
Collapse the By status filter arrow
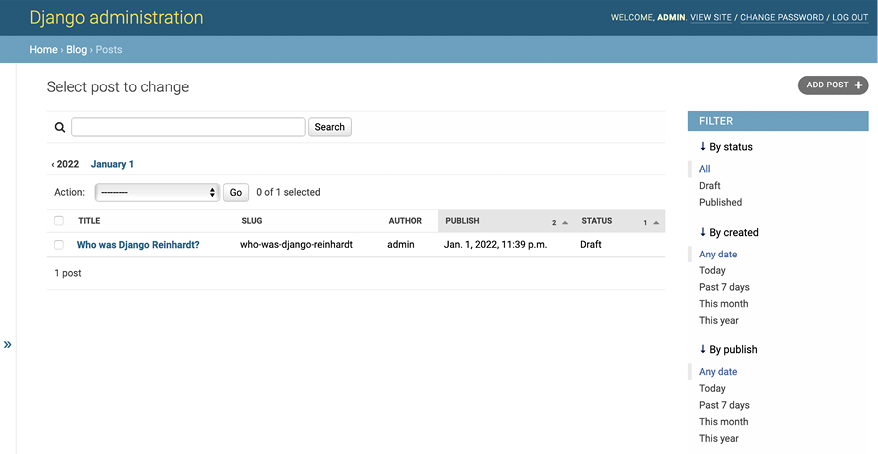point(703,147)
